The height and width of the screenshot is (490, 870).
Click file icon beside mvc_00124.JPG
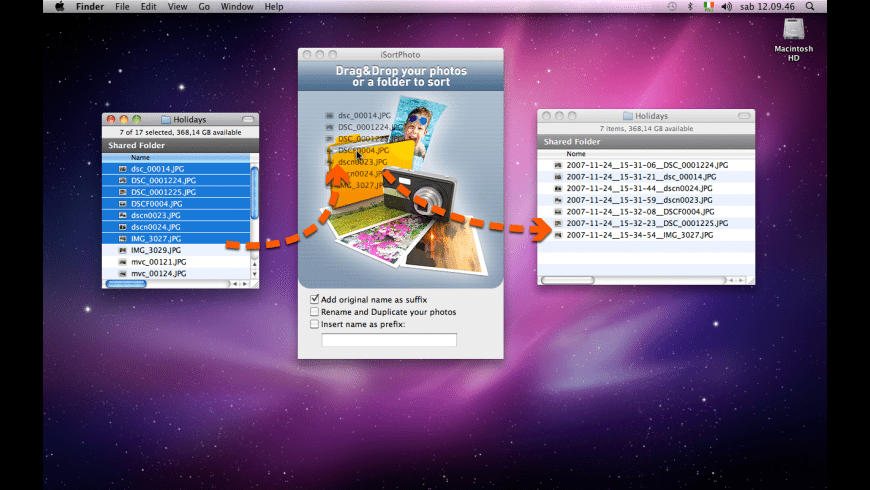point(123,274)
